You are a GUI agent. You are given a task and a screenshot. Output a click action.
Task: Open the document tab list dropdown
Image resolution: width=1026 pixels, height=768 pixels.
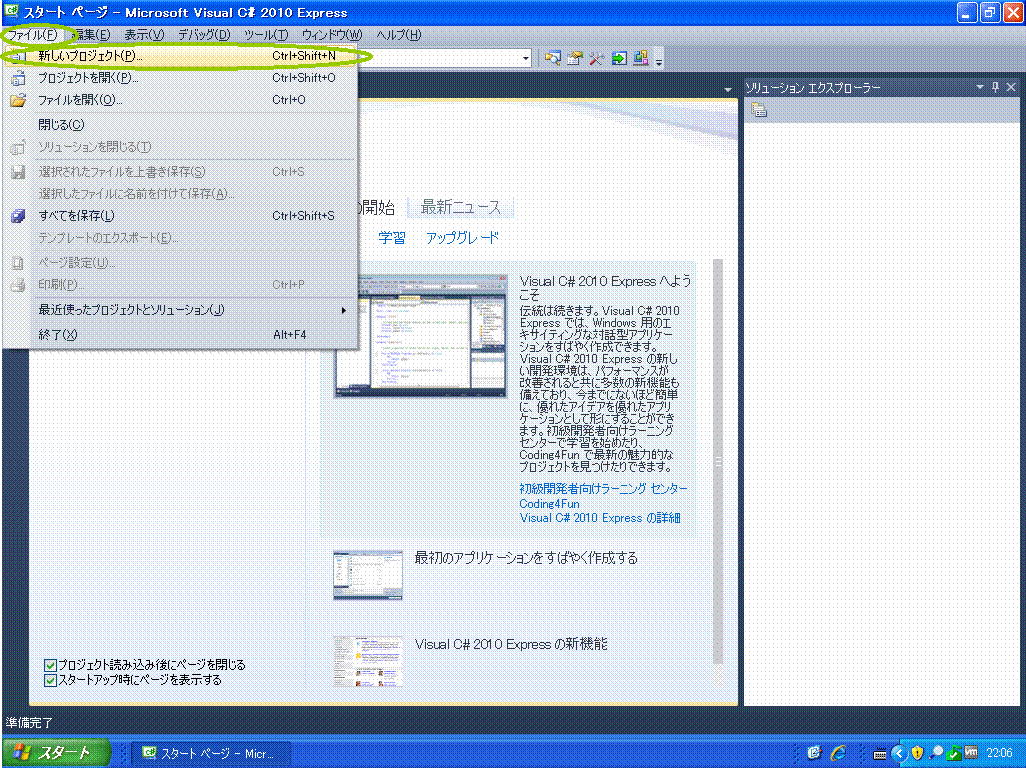[728, 89]
